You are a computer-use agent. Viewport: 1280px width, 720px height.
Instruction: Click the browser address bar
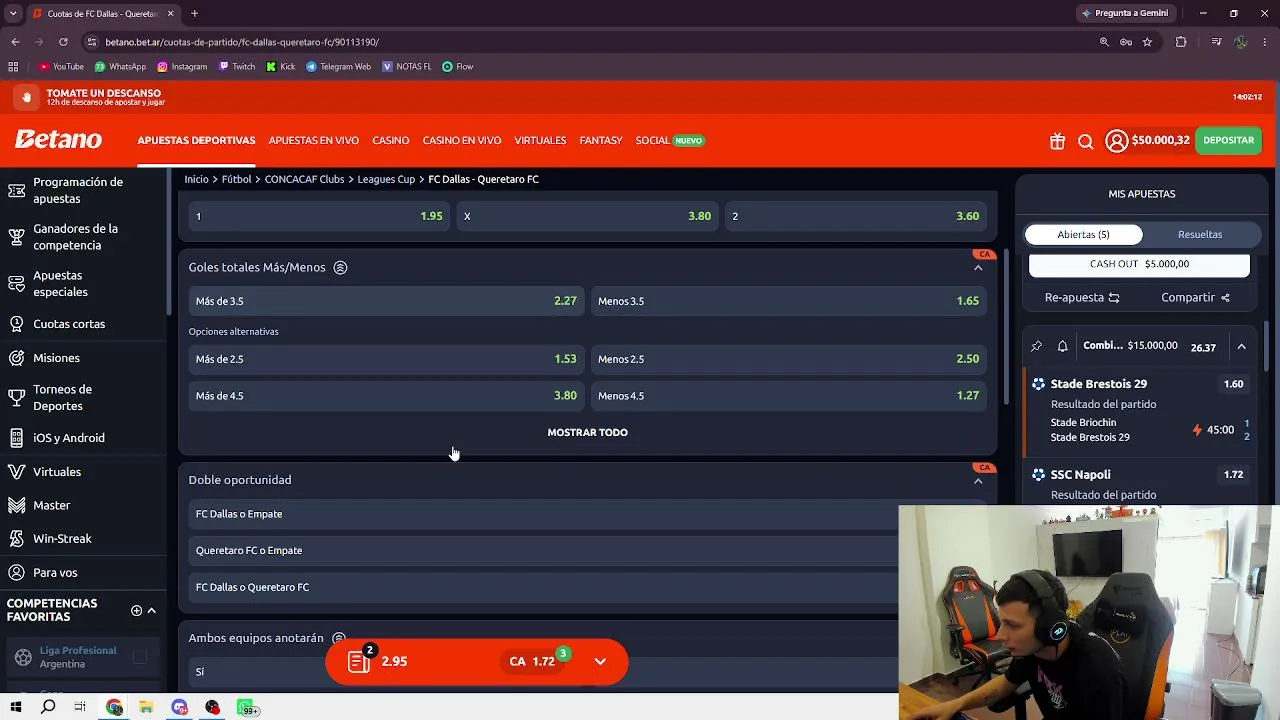click(x=590, y=42)
